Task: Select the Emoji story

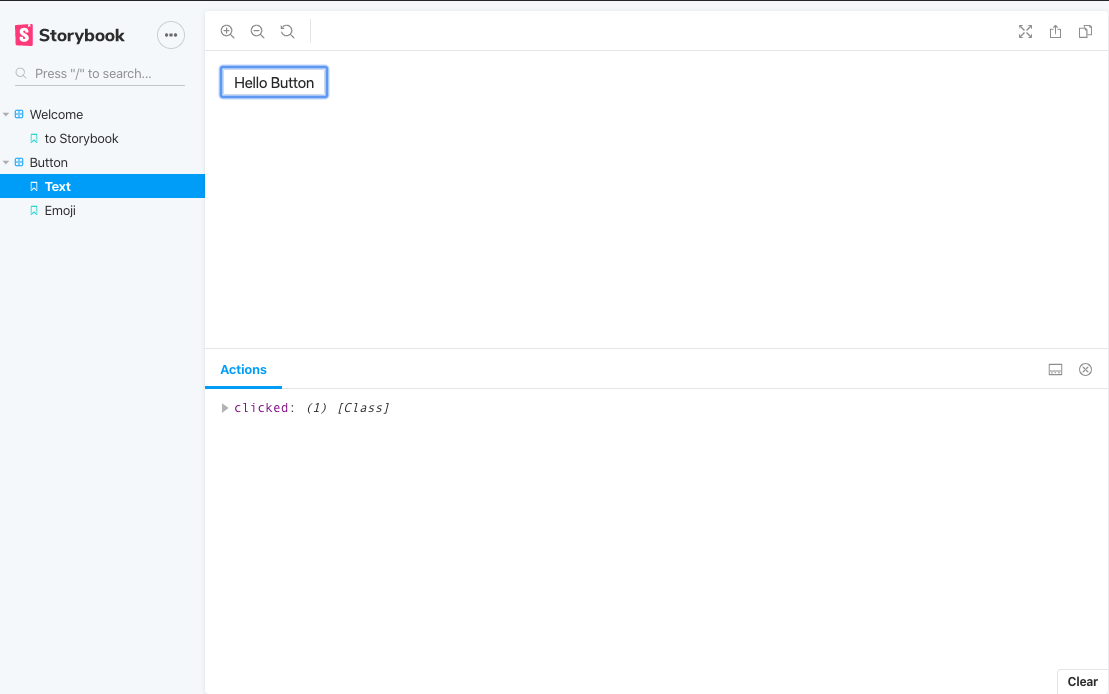Action: click(x=60, y=211)
